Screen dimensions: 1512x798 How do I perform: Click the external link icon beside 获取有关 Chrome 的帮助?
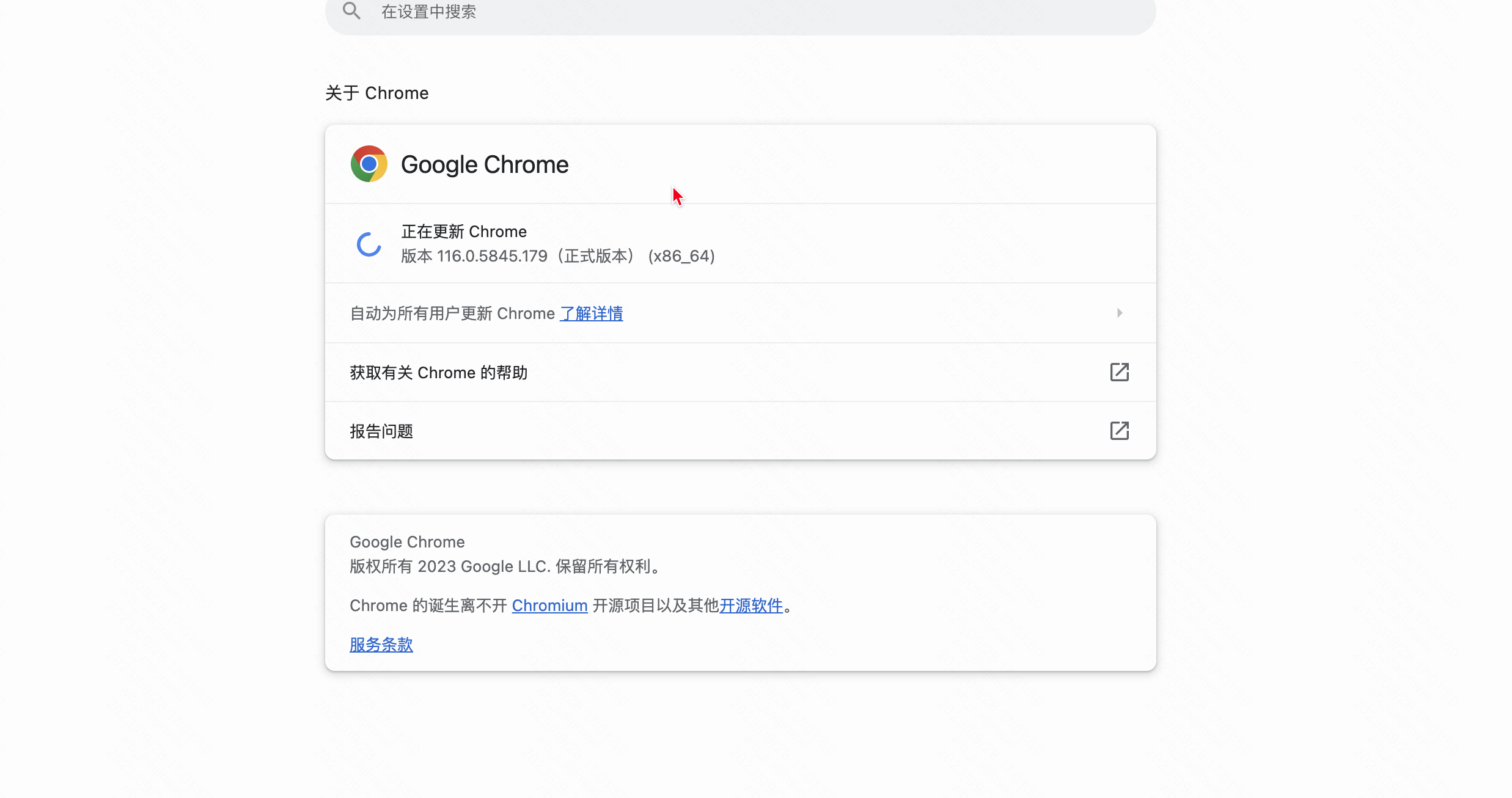1119,372
